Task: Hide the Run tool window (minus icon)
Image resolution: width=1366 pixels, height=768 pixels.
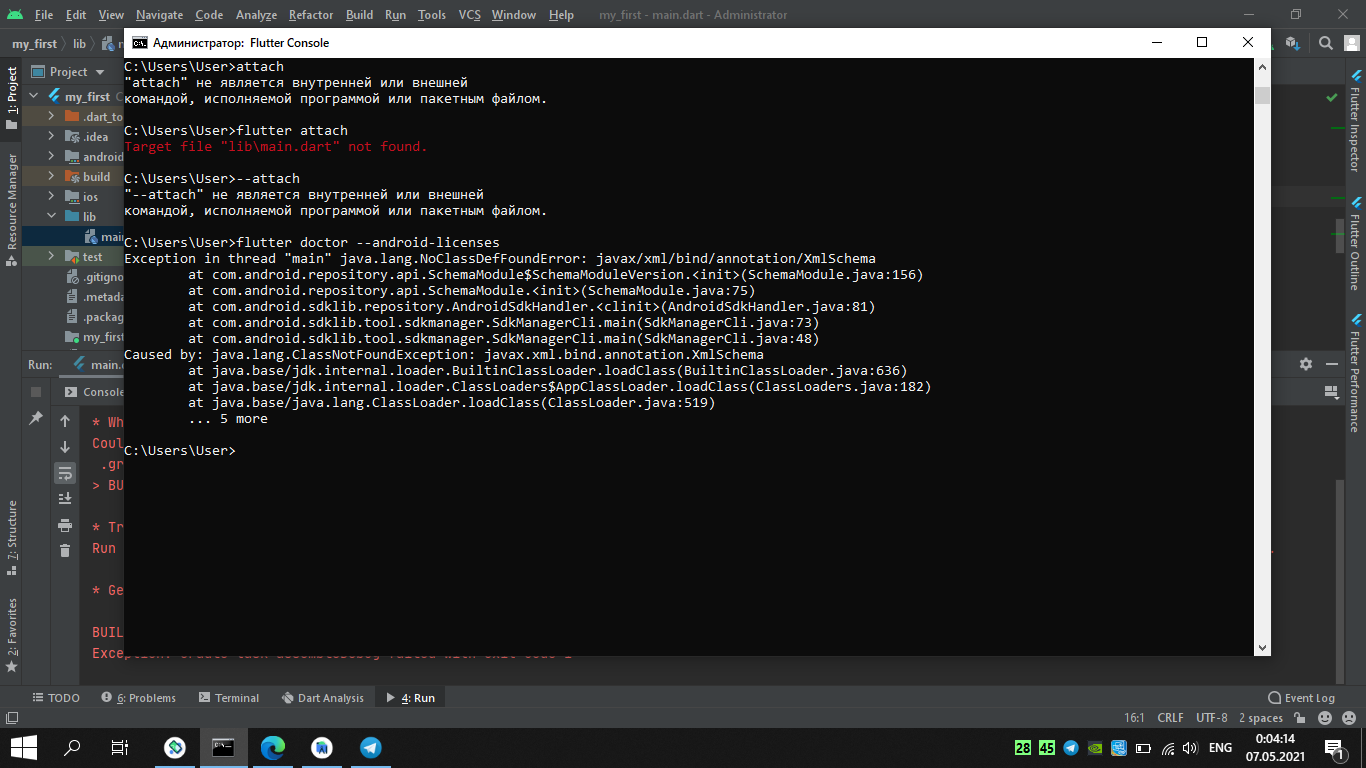Action: click(x=1331, y=365)
